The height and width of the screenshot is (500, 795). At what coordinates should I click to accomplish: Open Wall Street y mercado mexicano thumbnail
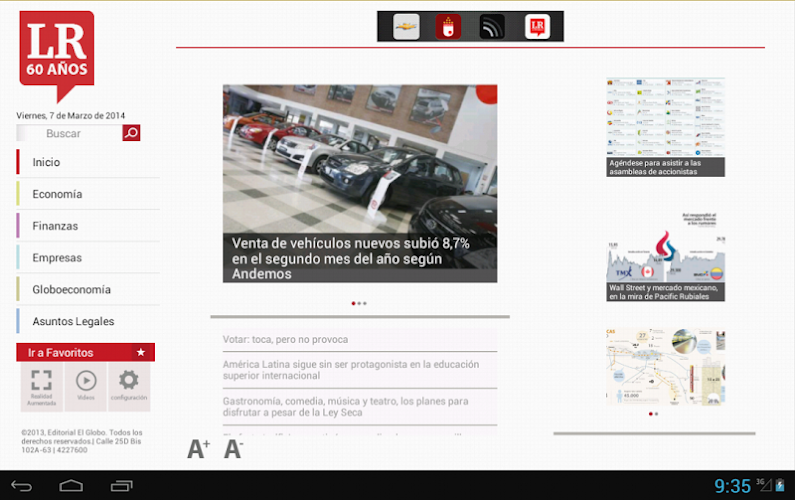tap(665, 256)
